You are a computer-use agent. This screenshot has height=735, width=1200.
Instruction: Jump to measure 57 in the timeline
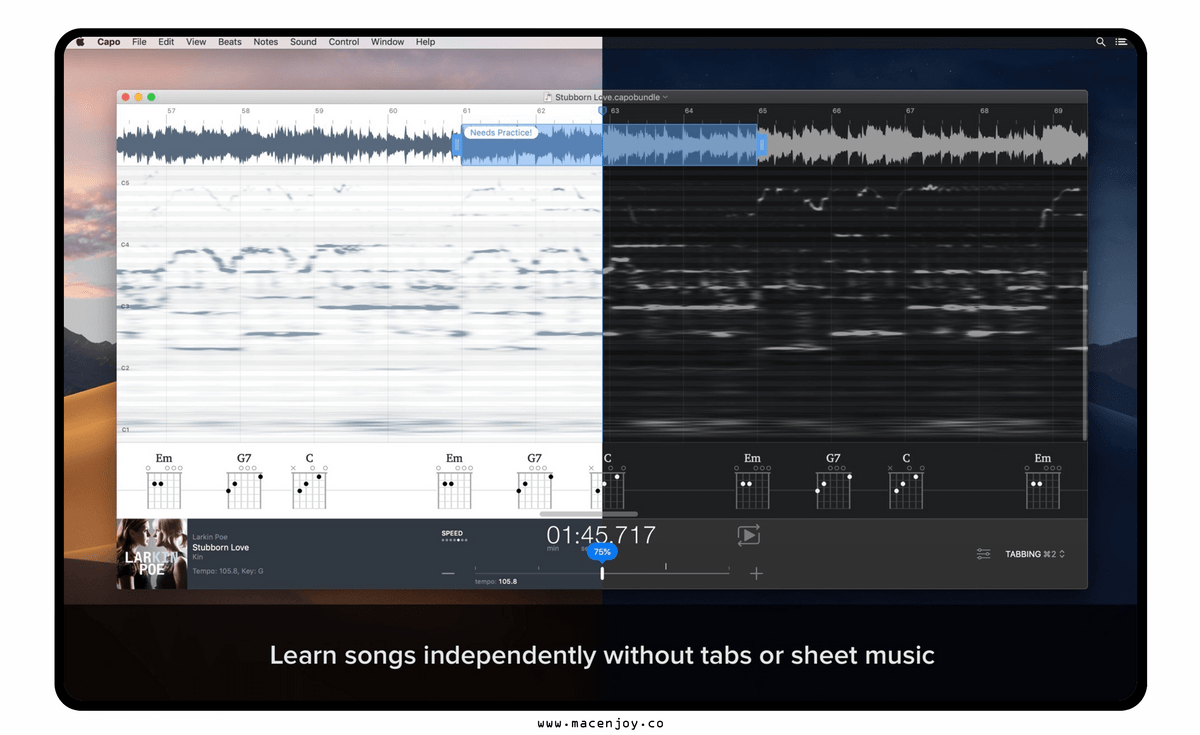point(172,110)
